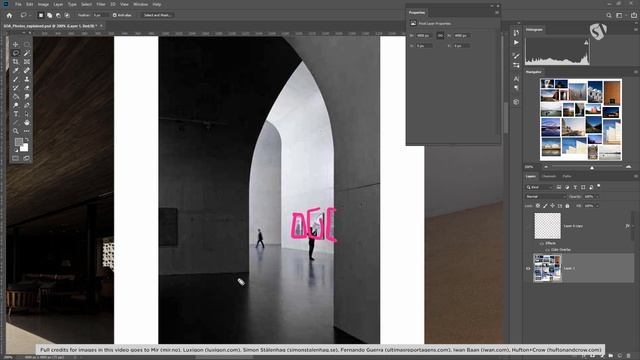This screenshot has height=360, width=640.
Task: Open the Navigator panel flyout menu
Action: coord(636,72)
